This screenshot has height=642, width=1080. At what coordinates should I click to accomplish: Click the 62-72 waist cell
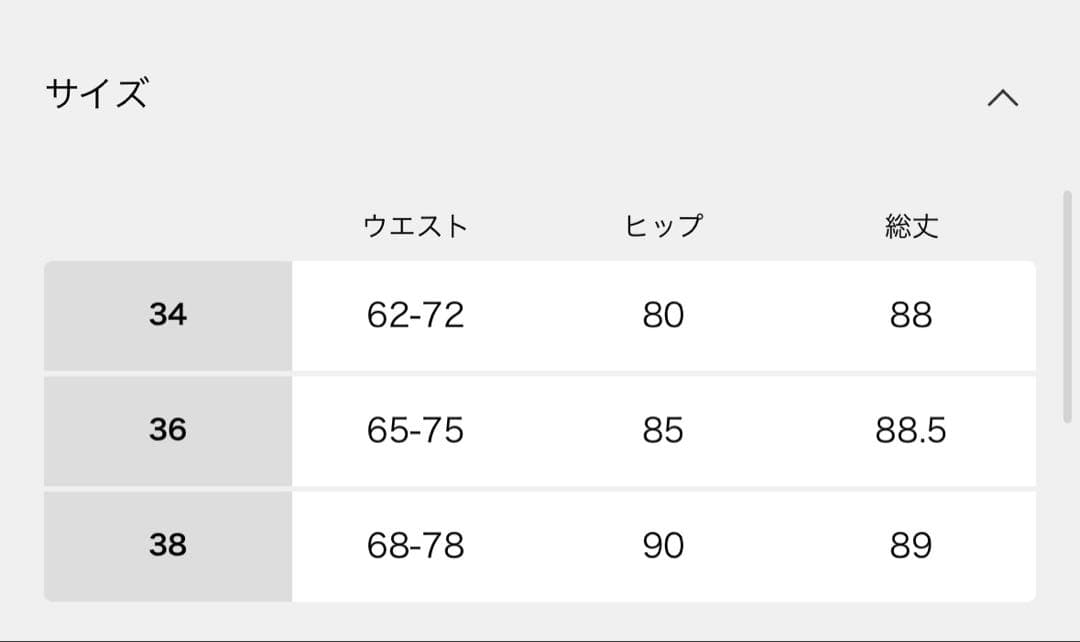coord(415,315)
